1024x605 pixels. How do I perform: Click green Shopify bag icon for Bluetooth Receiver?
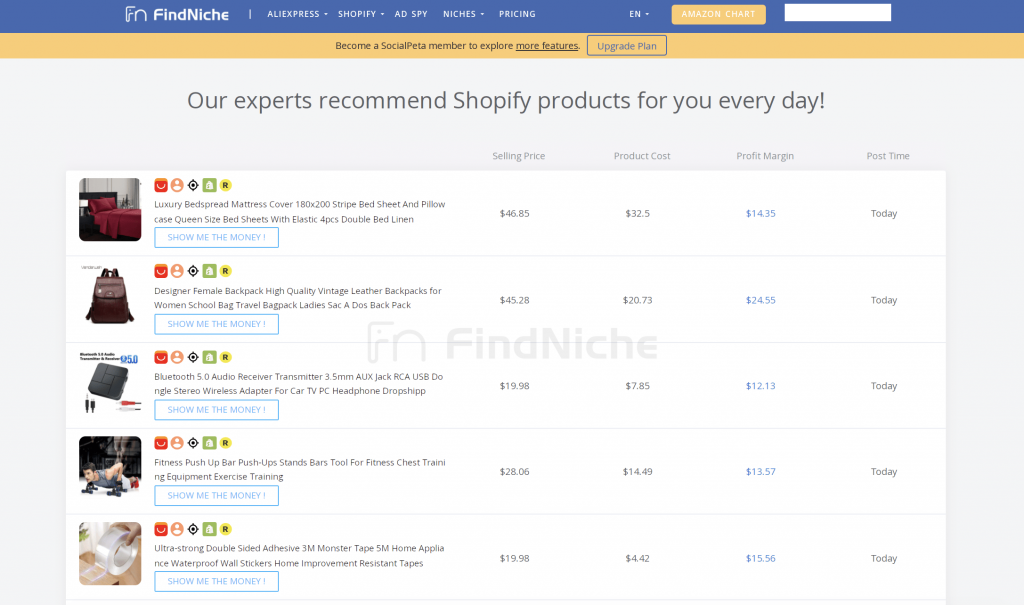pyautogui.click(x=209, y=357)
